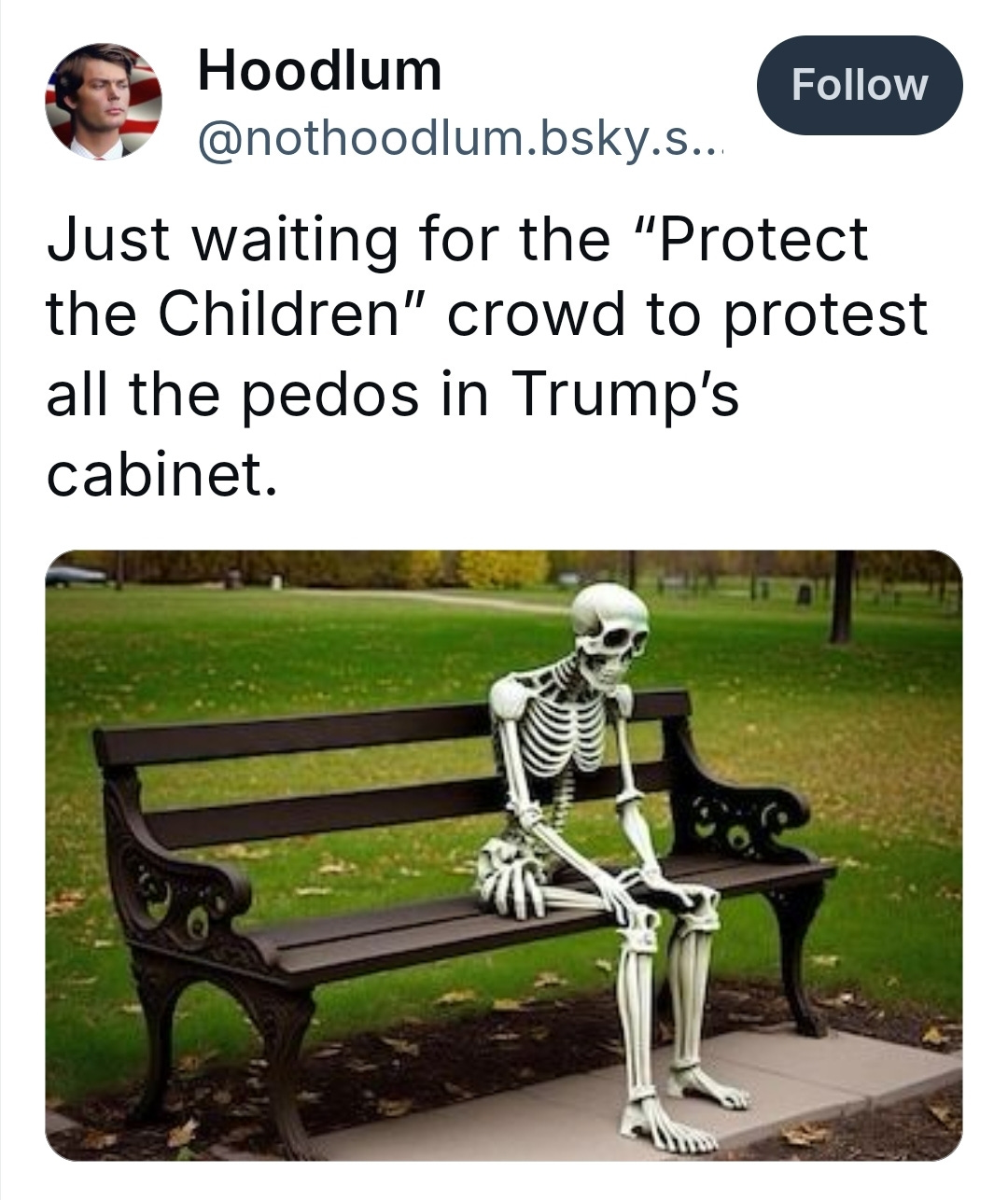
Task: Open the post text about Trump's cabinet
Action: [x=486, y=356]
